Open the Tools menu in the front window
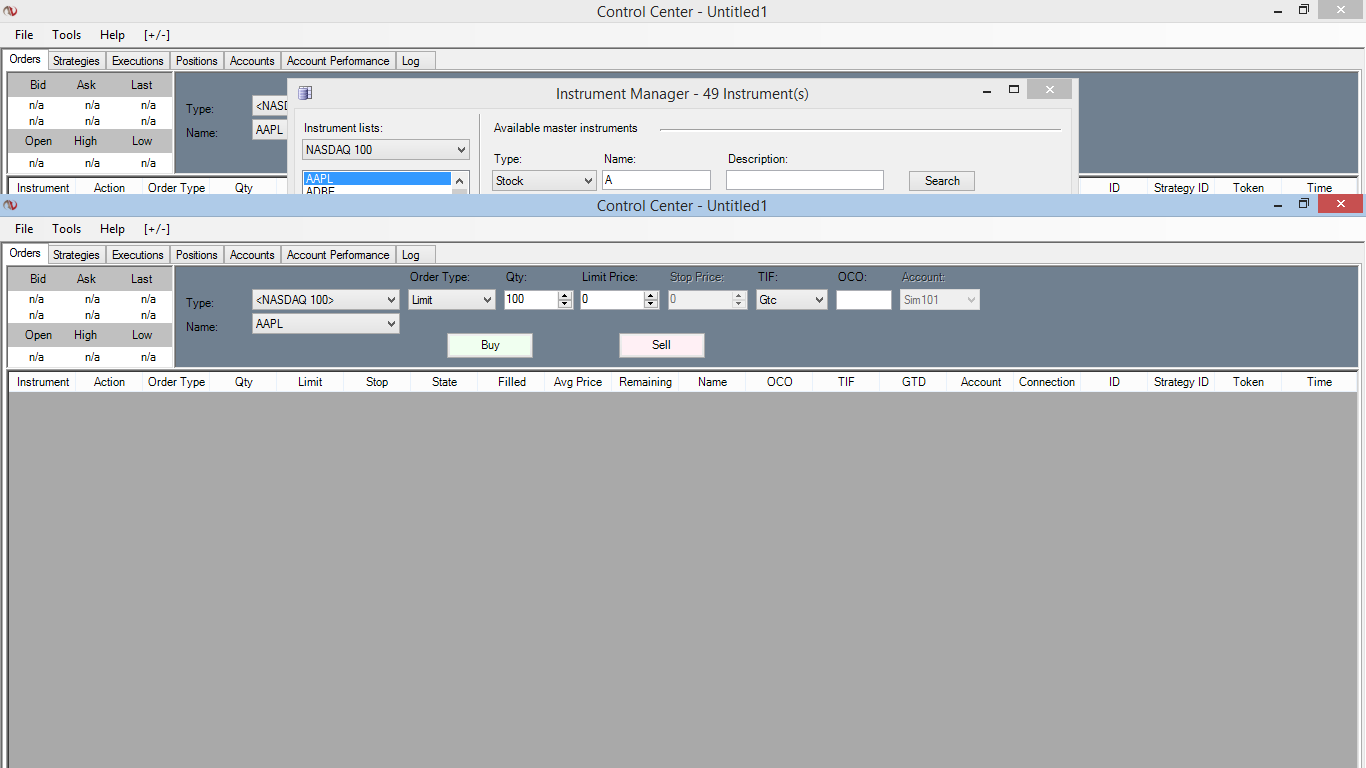This screenshot has height=768, width=1366. pos(67,229)
